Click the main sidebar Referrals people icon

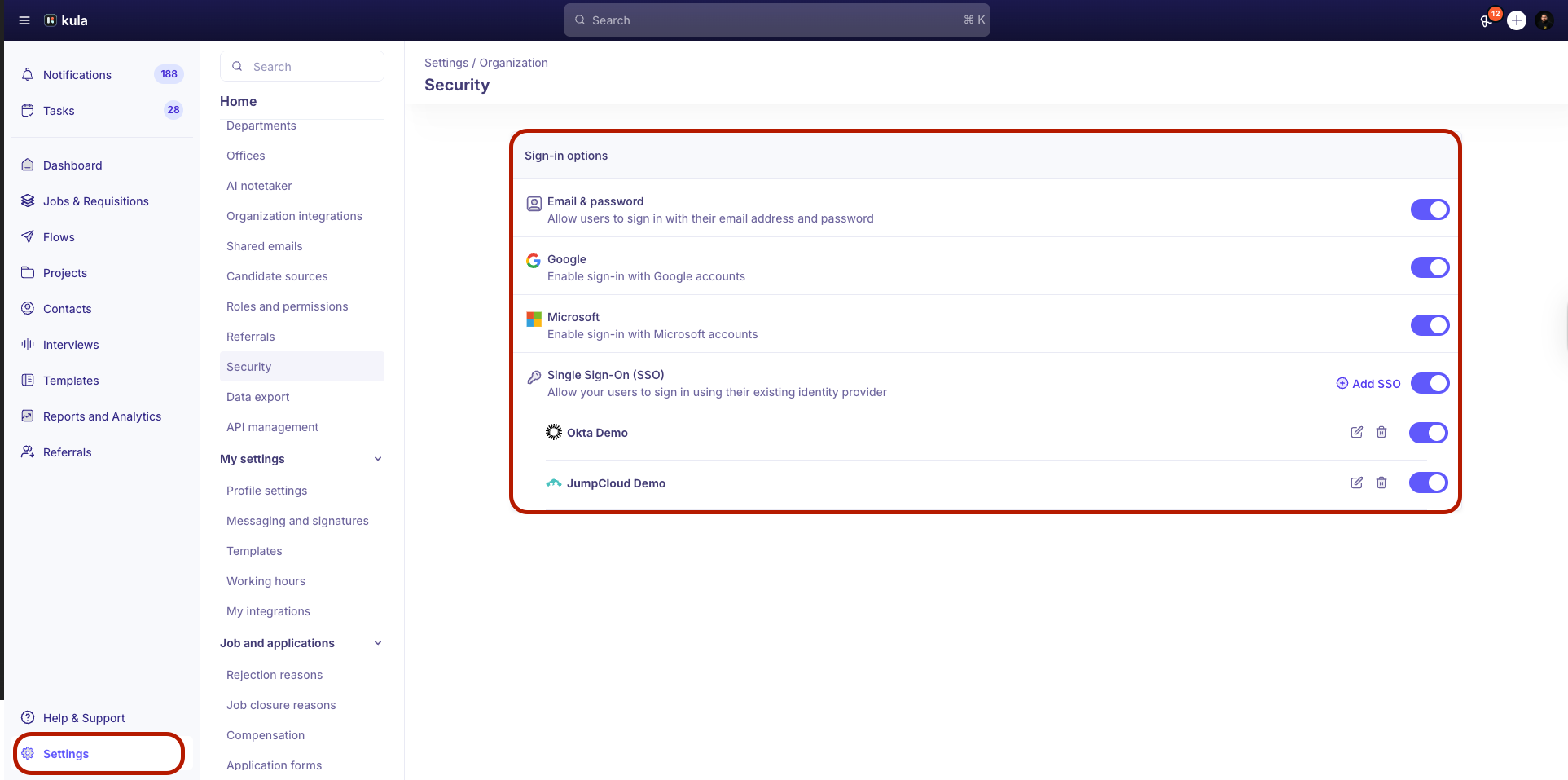tap(28, 452)
